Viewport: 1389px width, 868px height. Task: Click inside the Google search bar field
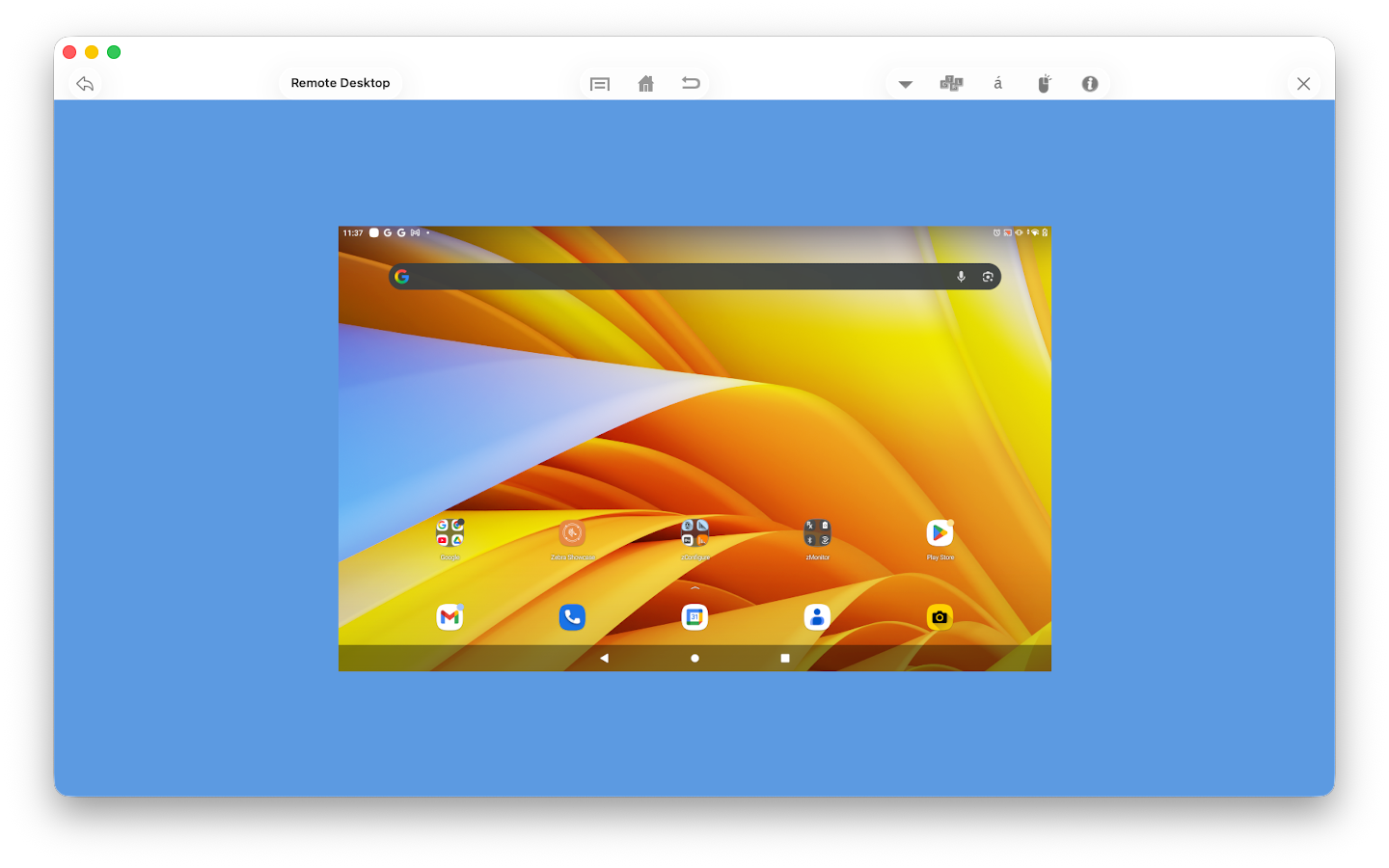point(694,277)
